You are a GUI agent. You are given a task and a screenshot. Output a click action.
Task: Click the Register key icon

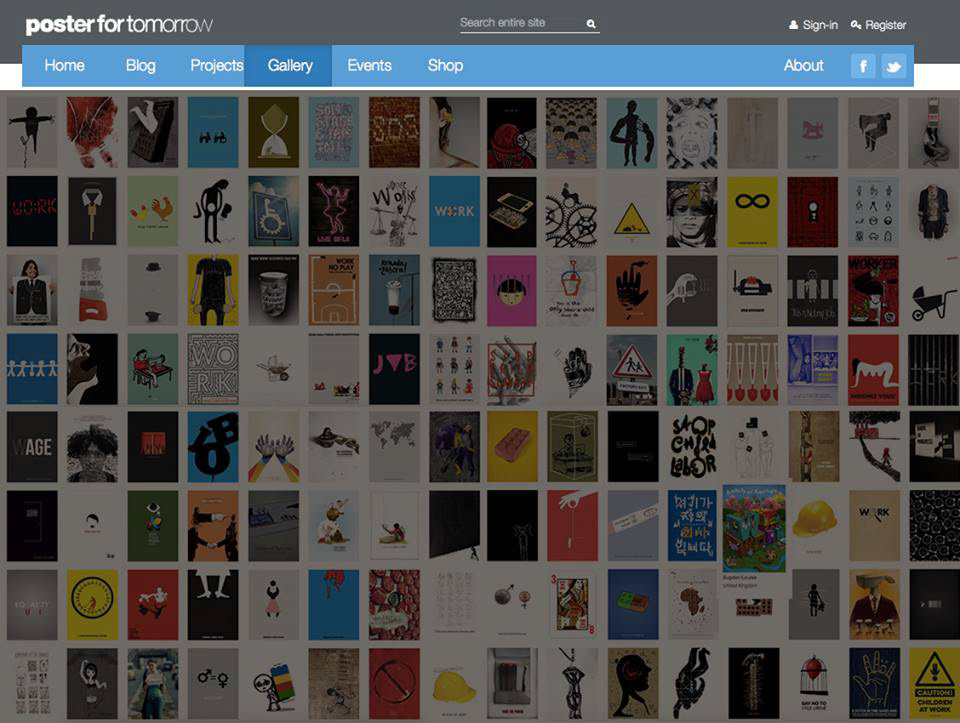click(856, 24)
